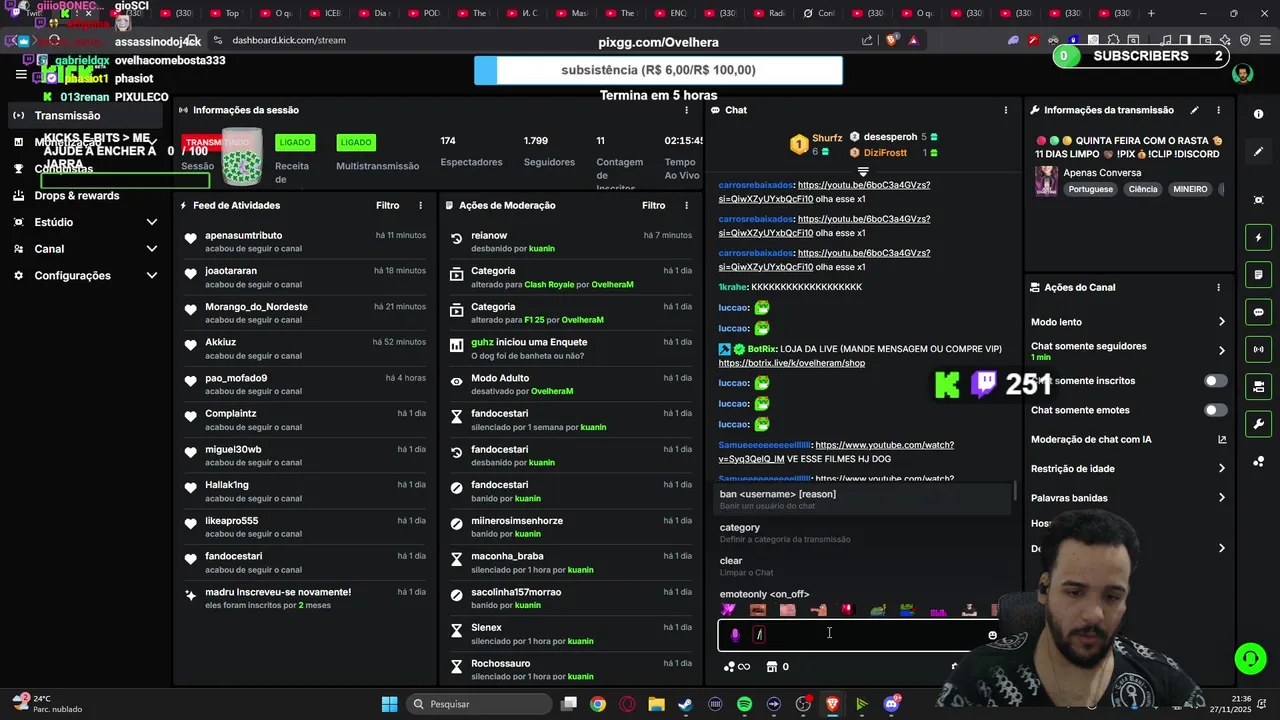Expand Restrição de idade options

(1128, 468)
